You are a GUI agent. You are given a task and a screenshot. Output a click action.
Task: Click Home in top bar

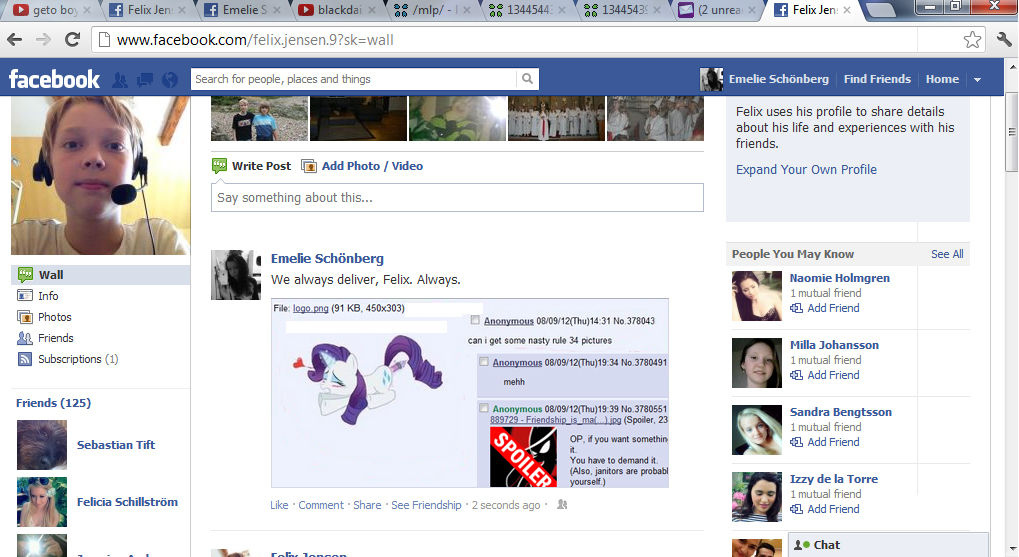tap(942, 79)
